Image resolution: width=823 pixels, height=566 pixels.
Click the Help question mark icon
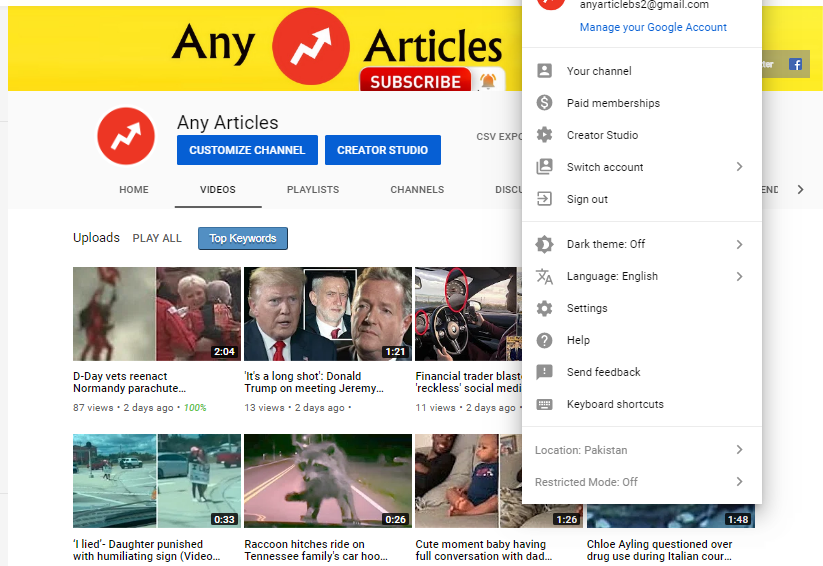coord(544,340)
